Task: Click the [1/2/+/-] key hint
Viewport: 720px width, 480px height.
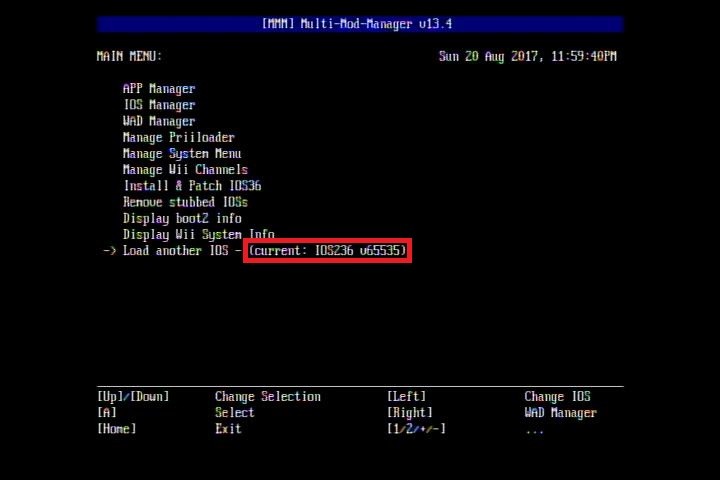Action: click(416, 429)
